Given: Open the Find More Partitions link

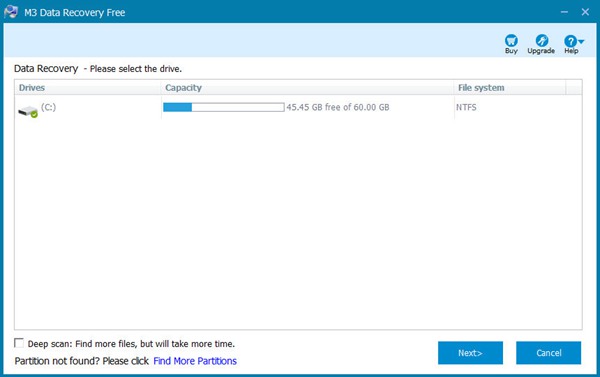Looking at the screenshot, I should point(195,361).
